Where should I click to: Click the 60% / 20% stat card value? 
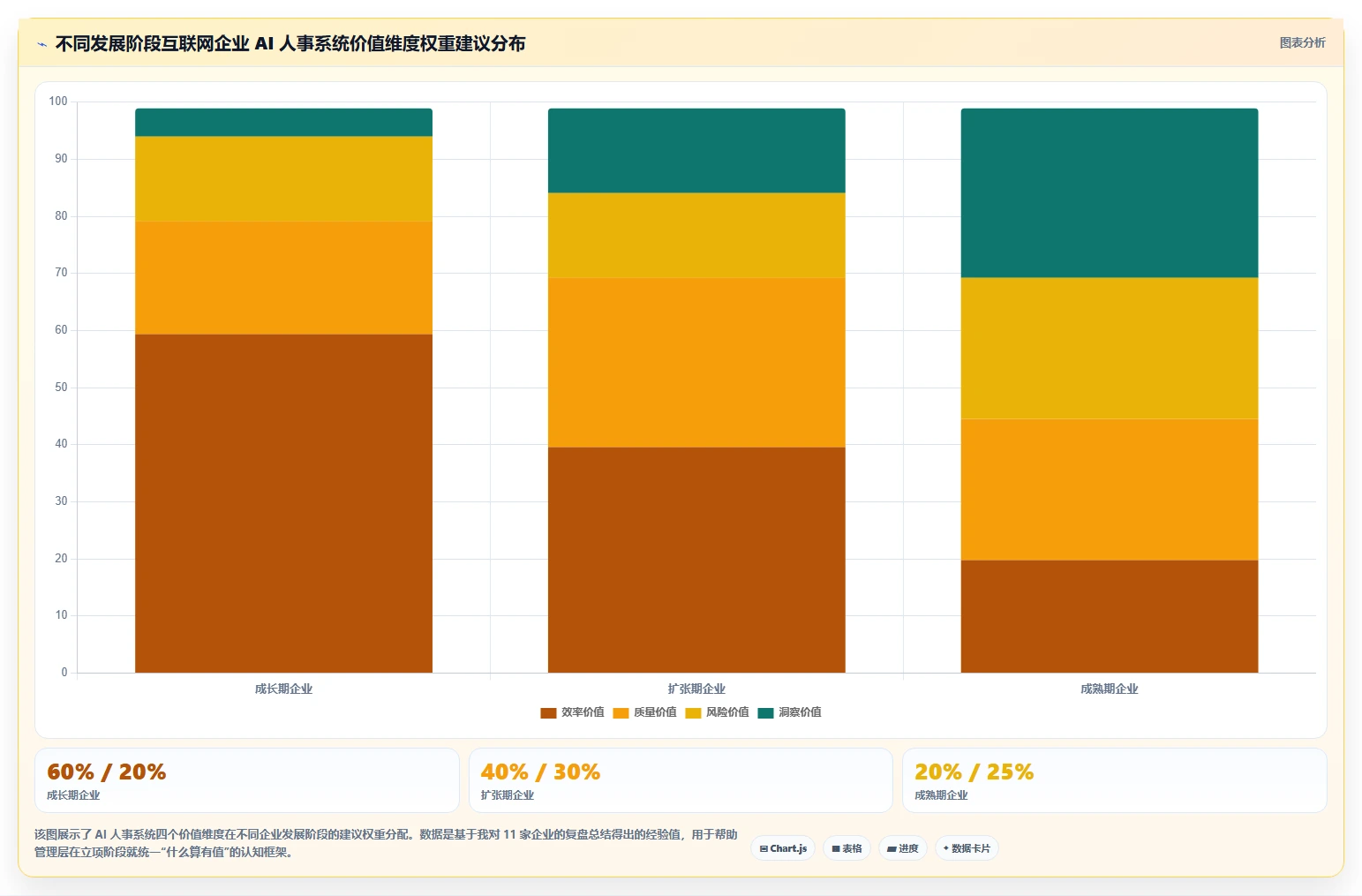click(107, 772)
